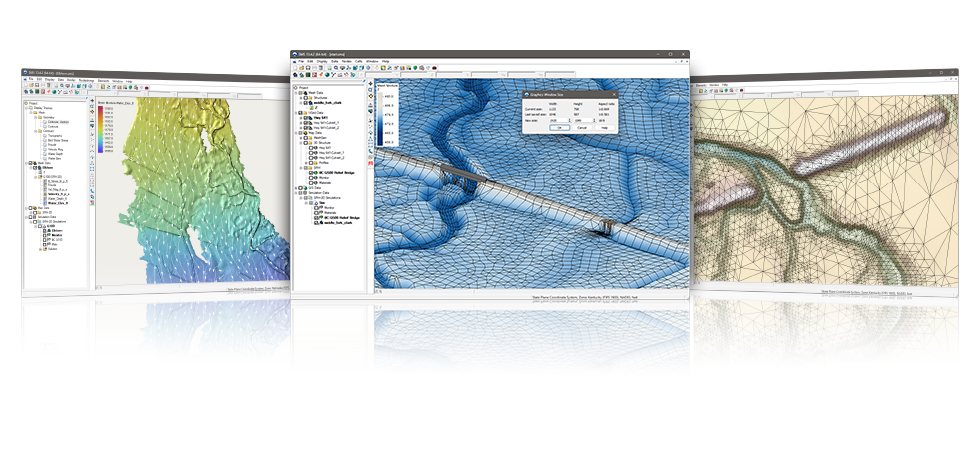980x450 pixels.
Task: Click Cancel in Graphics Window Size dialog
Action: tap(582, 128)
